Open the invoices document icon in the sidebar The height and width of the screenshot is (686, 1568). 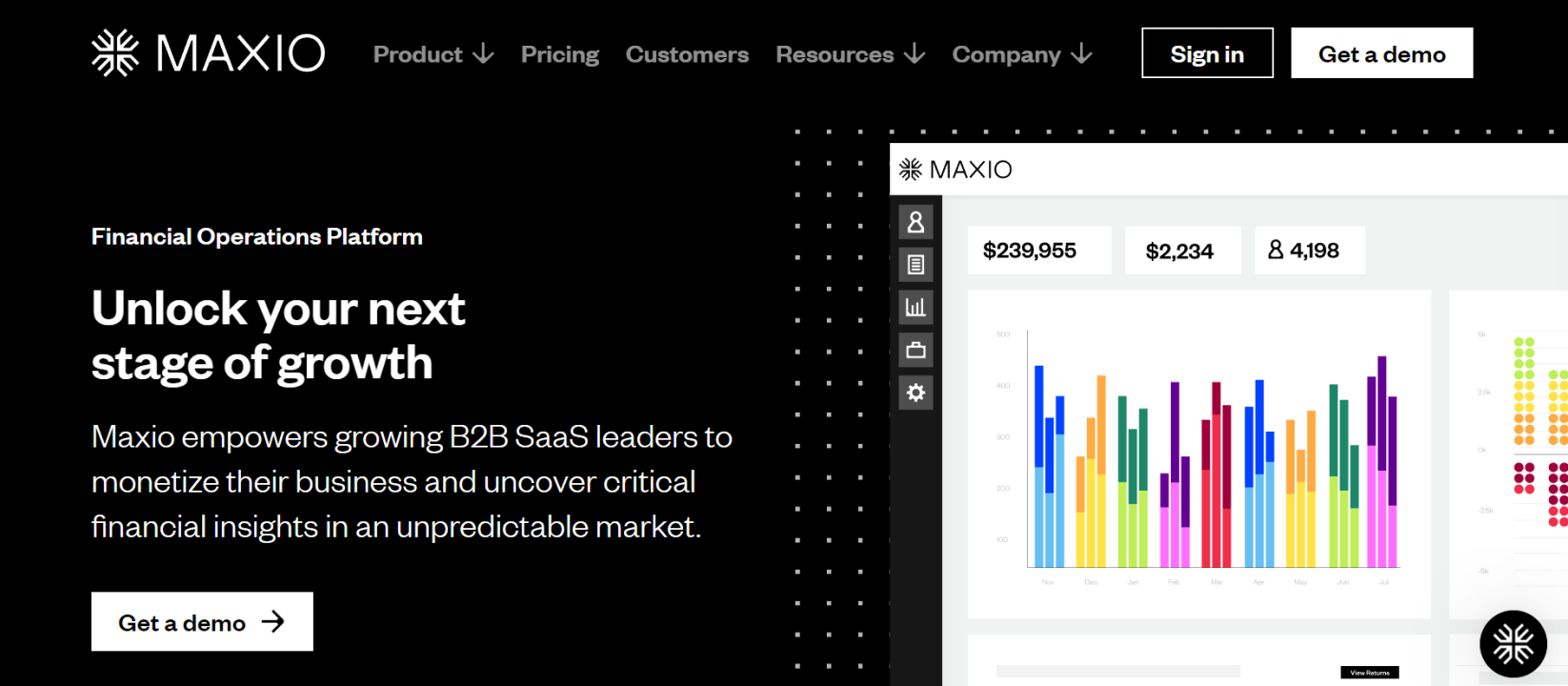pyautogui.click(x=915, y=264)
